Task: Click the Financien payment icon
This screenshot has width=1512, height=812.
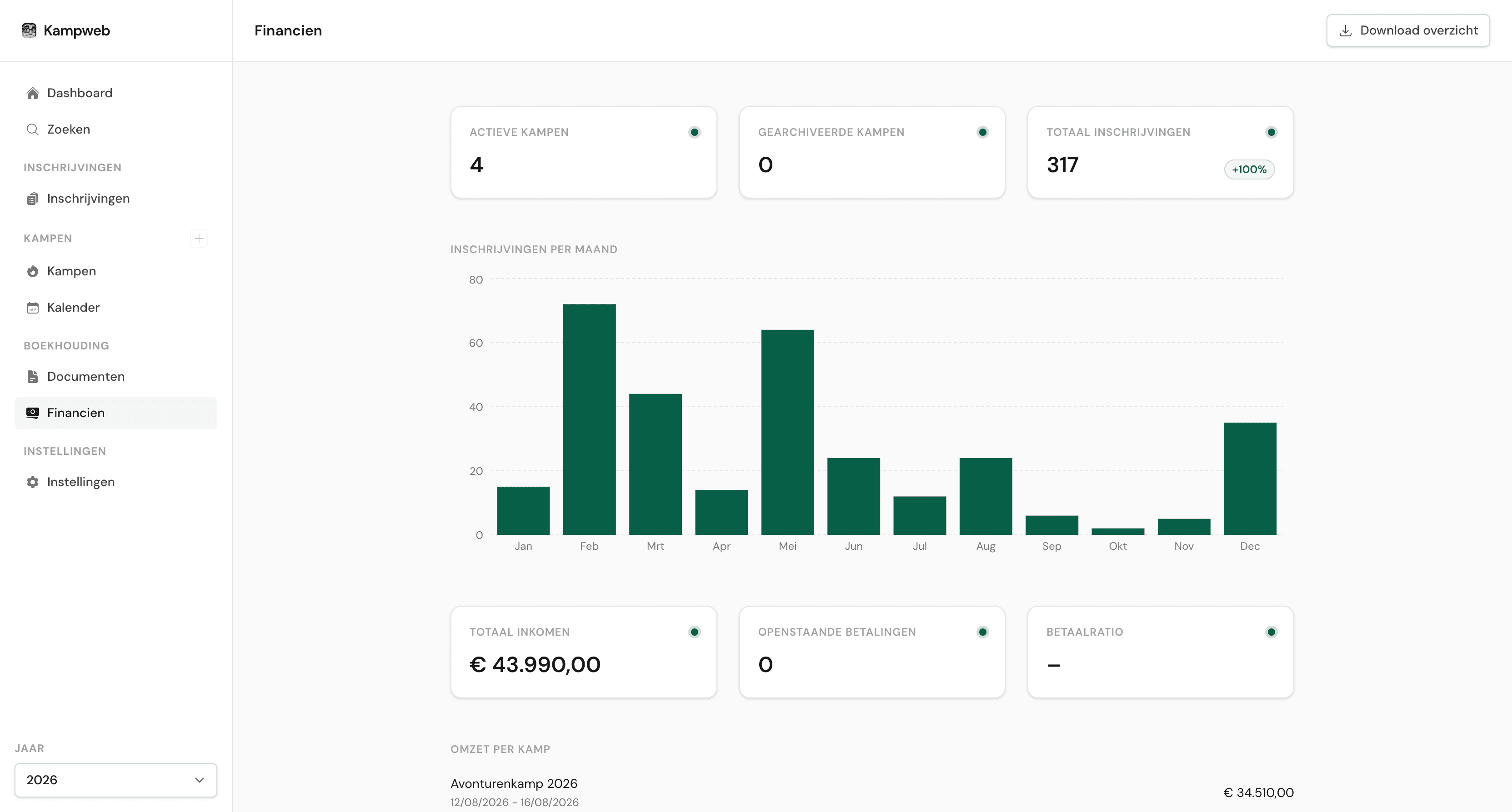Action: pos(32,413)
